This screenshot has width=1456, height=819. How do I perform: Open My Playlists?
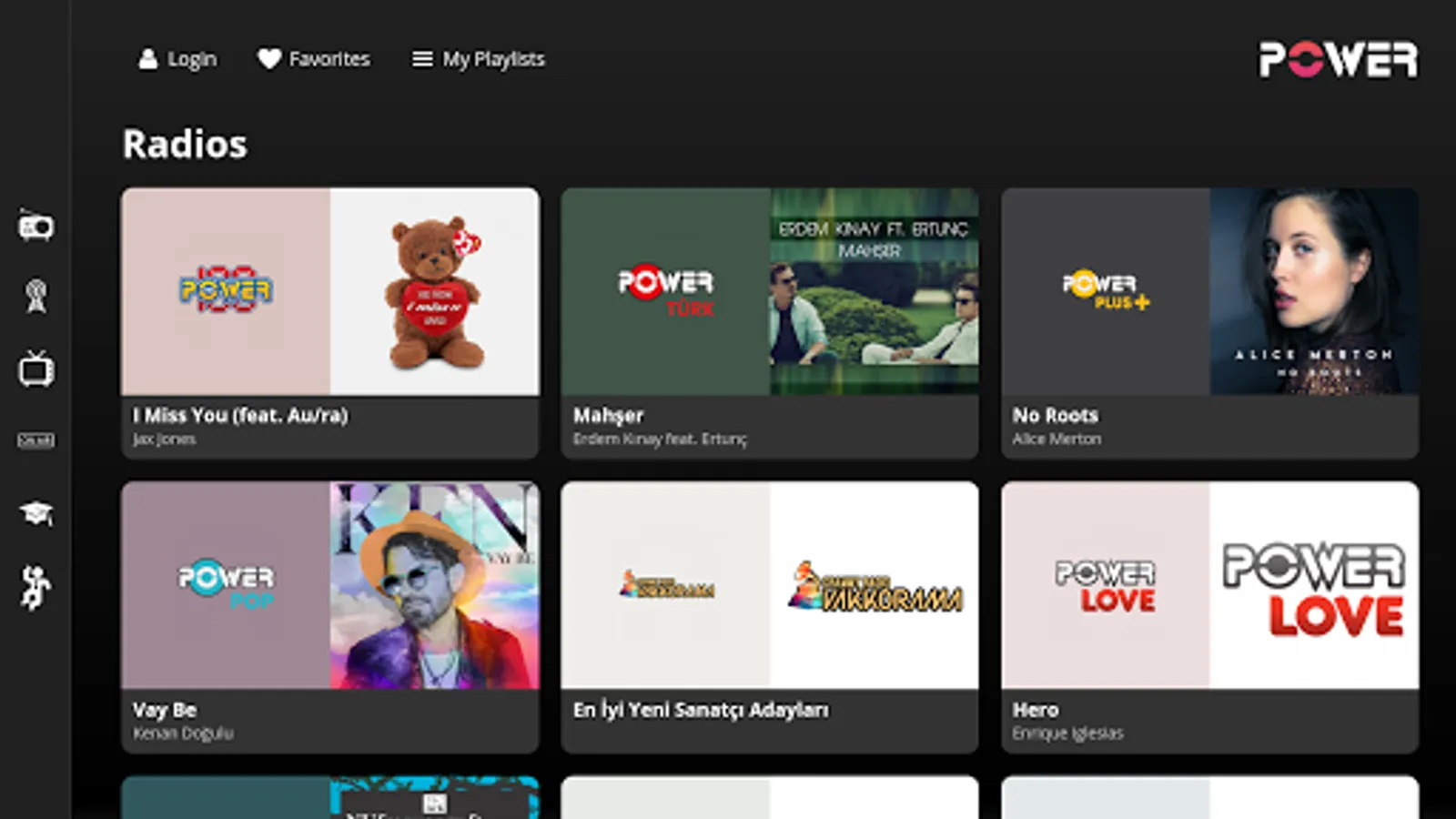click(x=493, y=59)
